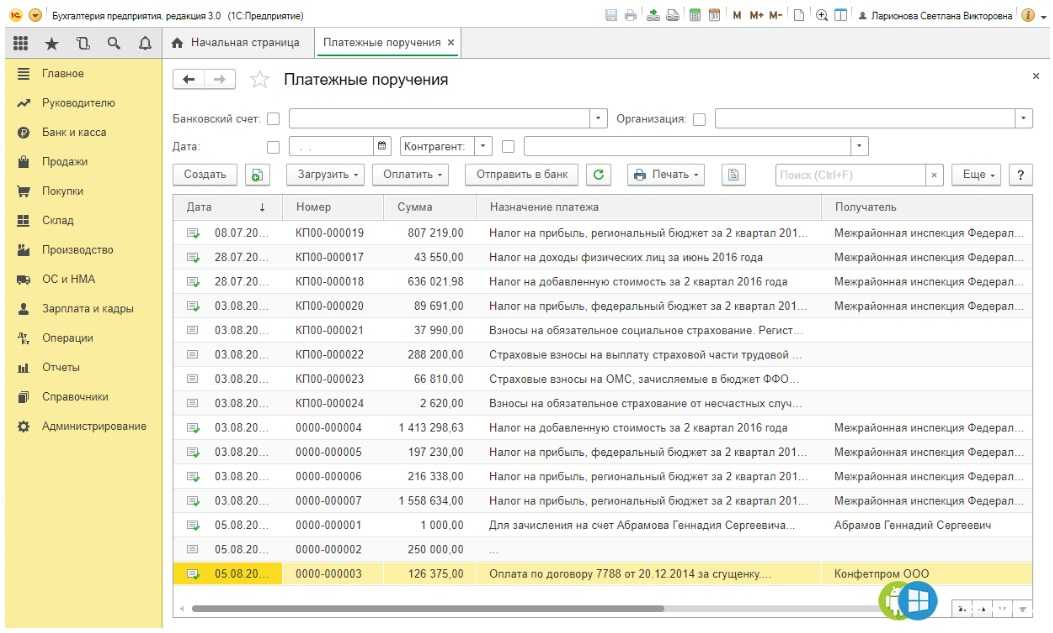Click the save diskette icon in title bar
This screenshot has width=1053, height=633.
[x=611, y=15]
